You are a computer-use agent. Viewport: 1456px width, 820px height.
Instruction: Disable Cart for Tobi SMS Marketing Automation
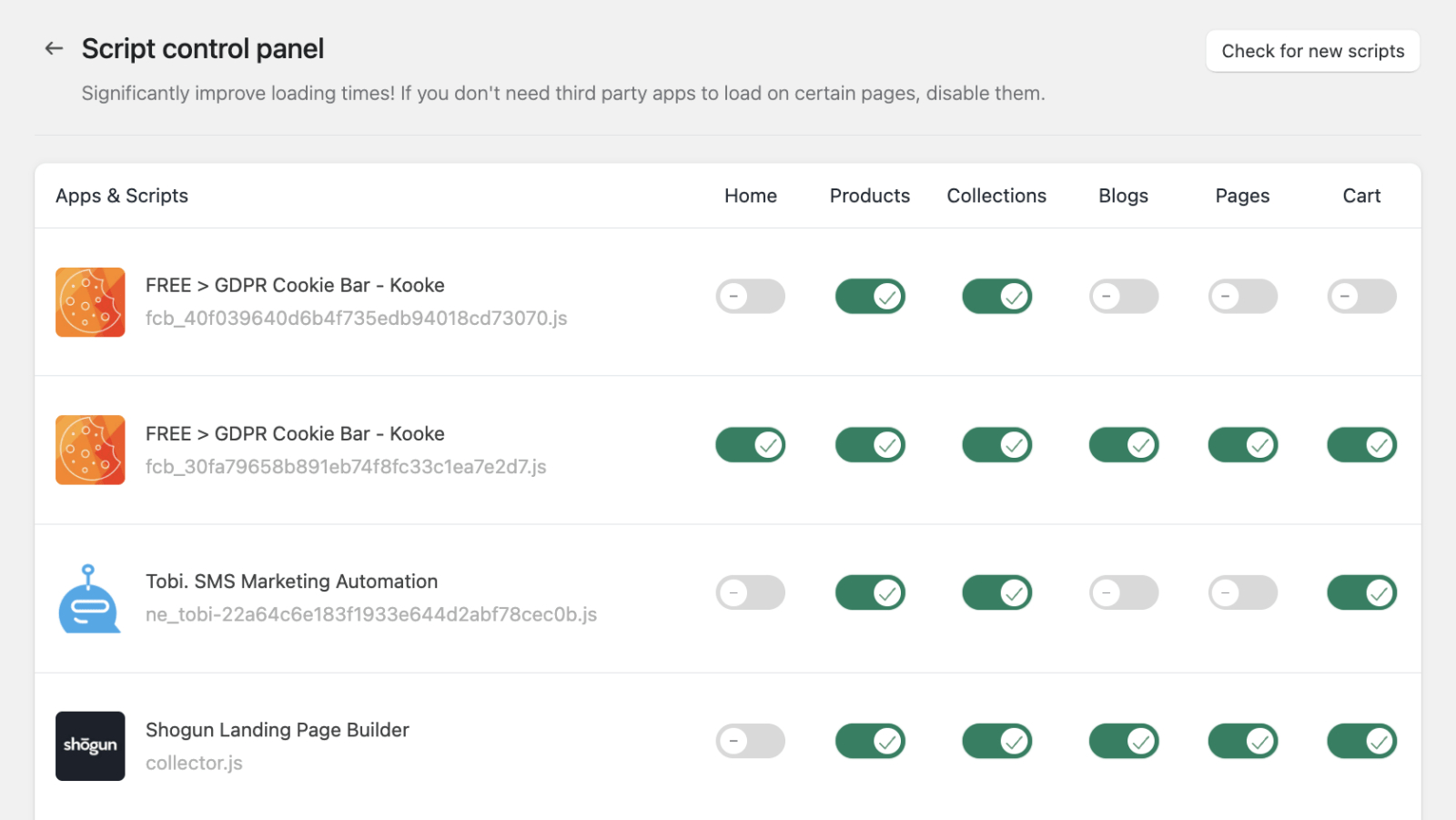(1361, 592)
